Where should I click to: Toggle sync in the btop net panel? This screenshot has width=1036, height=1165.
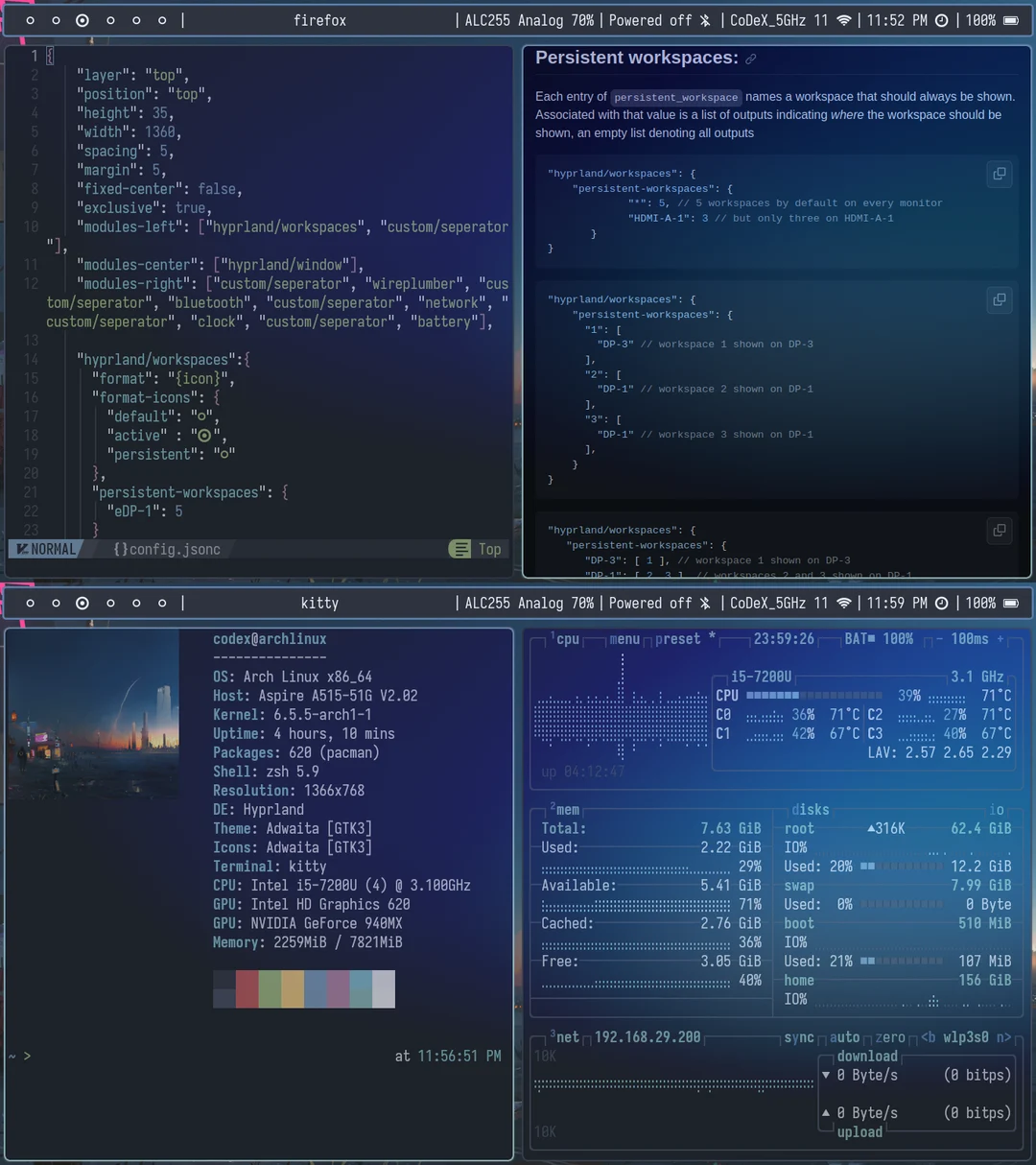[x=799, y=1036]
